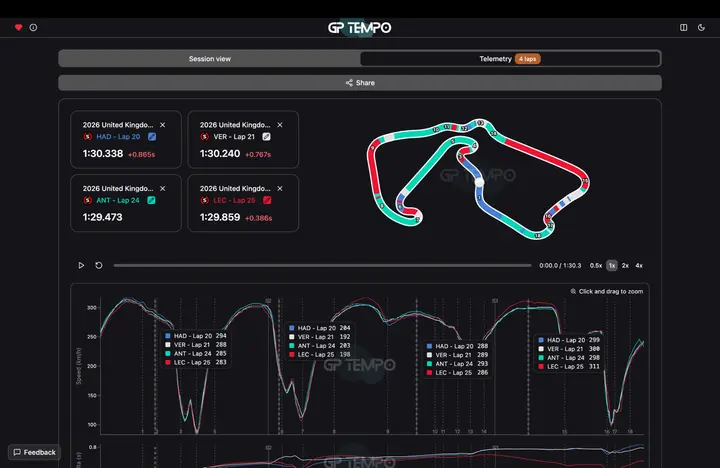Click the 0:00.0 / 1:30.3 time readout
Viewport: 720px width, 468px height.
[x=560, y=265]
